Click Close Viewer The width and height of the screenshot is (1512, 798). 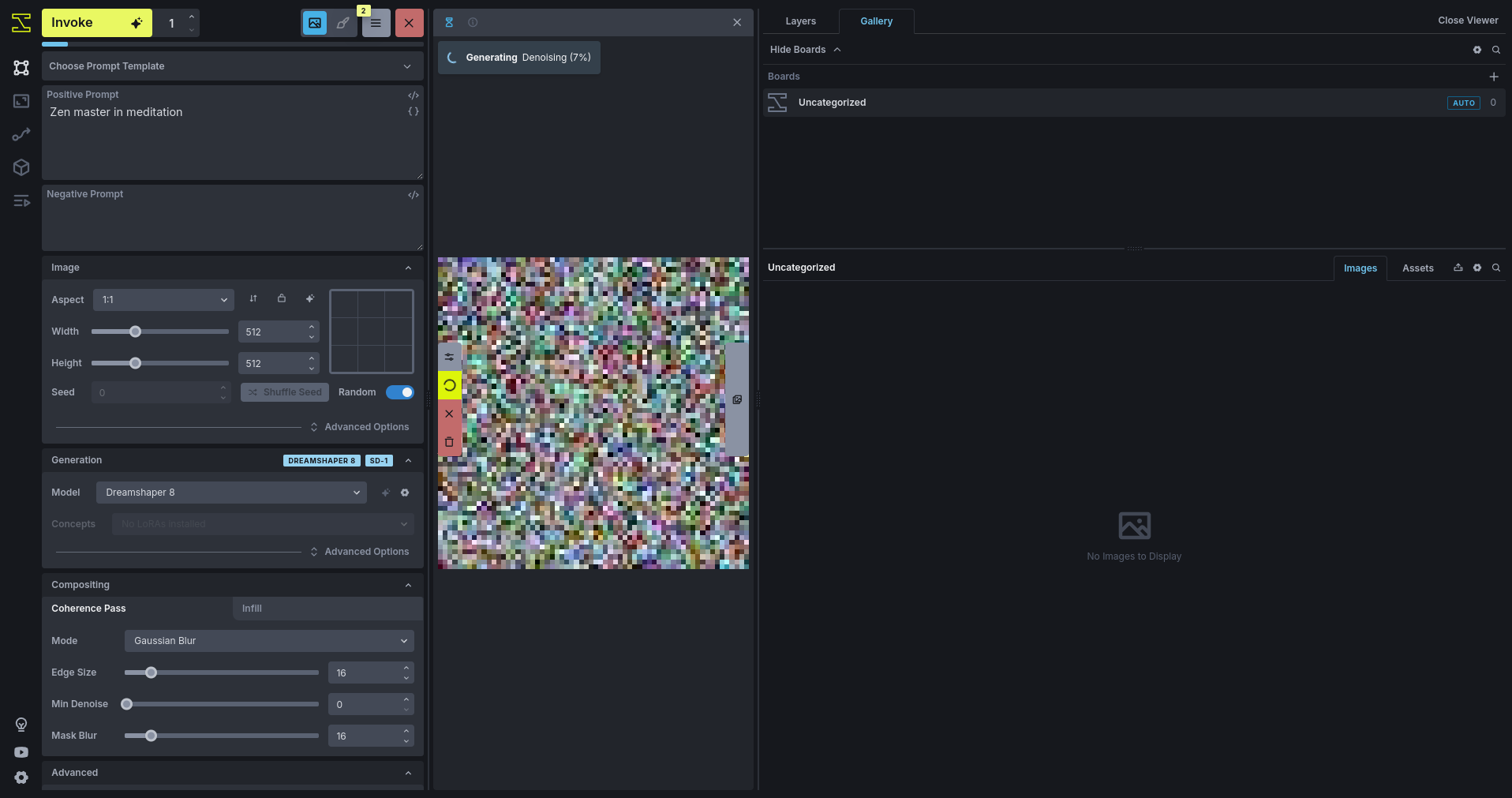pos(1468,21)
